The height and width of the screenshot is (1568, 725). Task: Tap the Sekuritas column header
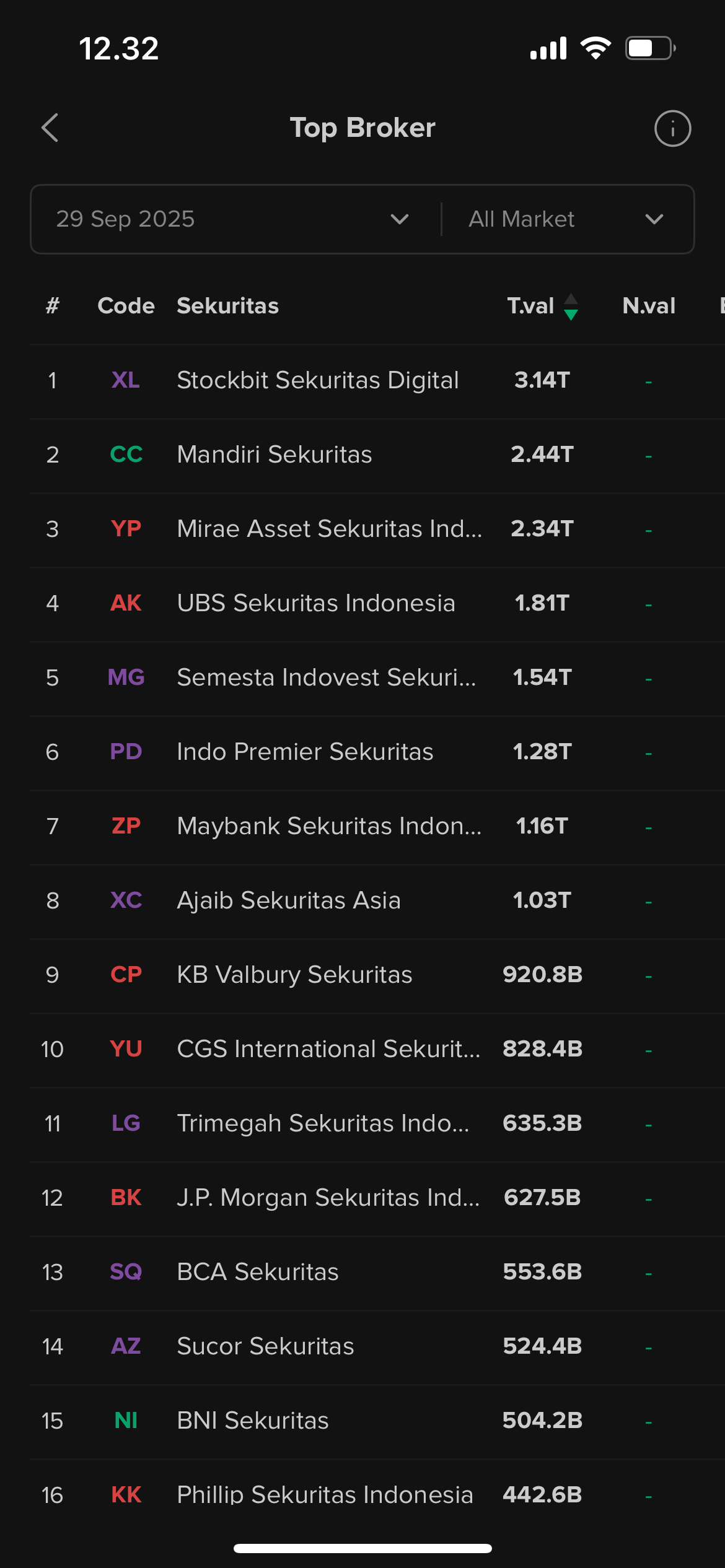(227, 306)
